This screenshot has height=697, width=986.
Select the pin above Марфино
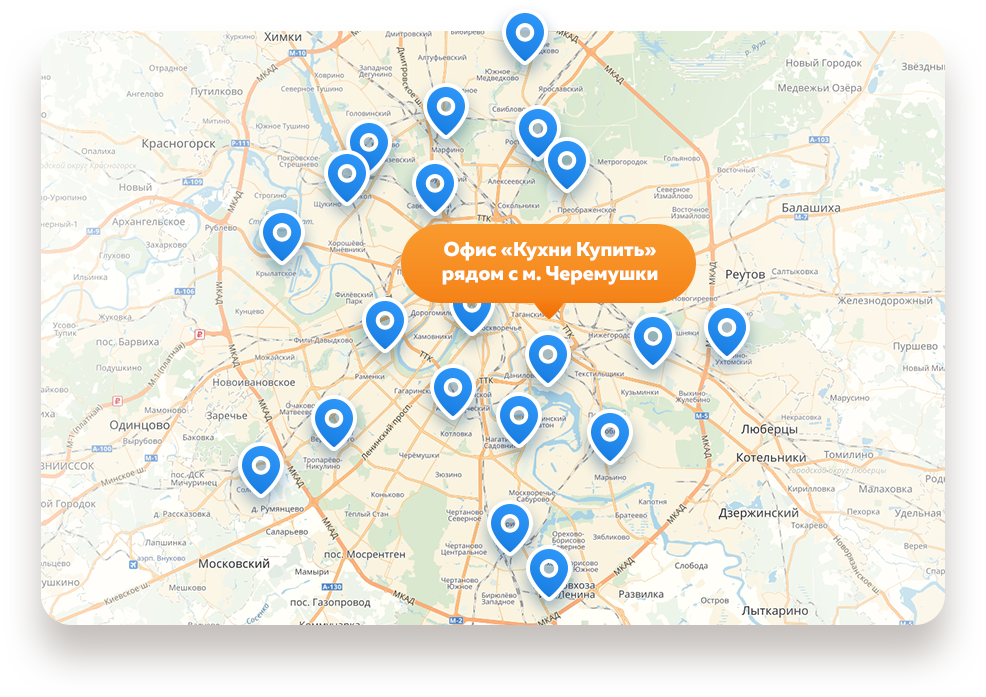point(446,111)
